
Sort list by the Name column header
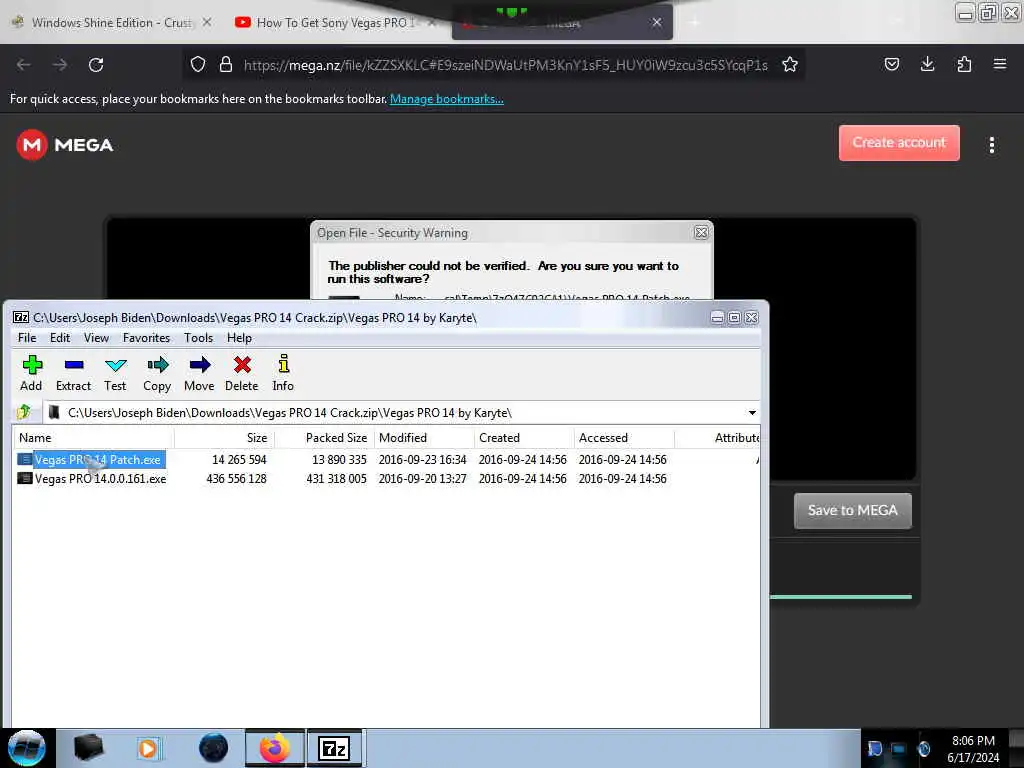(x=93, y=438)
